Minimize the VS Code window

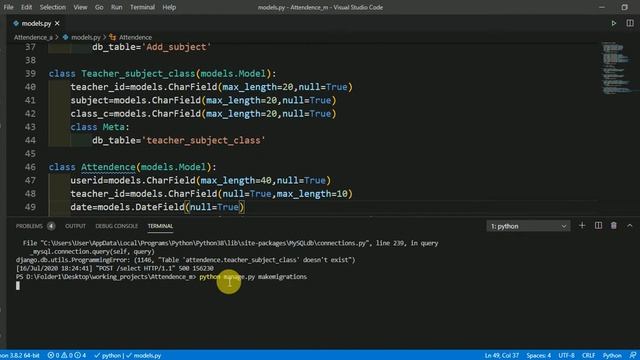tap(602, 7)
